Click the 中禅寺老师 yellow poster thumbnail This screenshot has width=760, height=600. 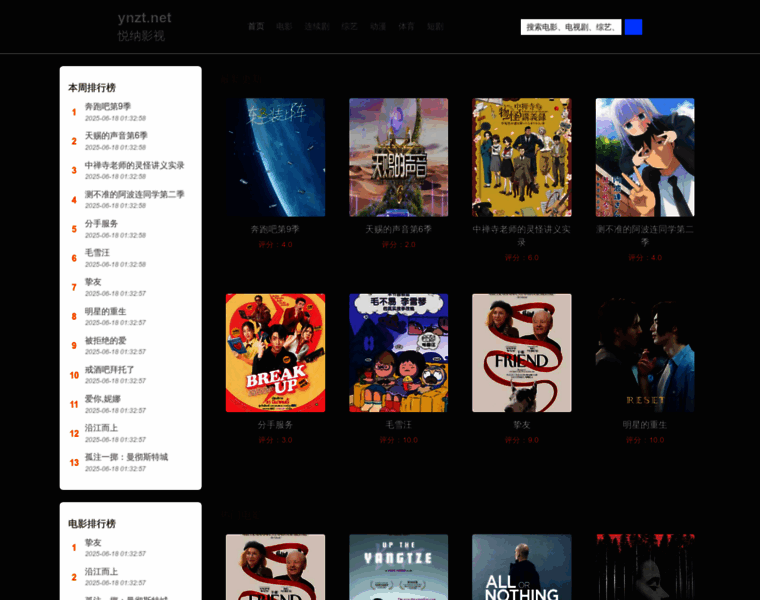(x=522, y=158)
